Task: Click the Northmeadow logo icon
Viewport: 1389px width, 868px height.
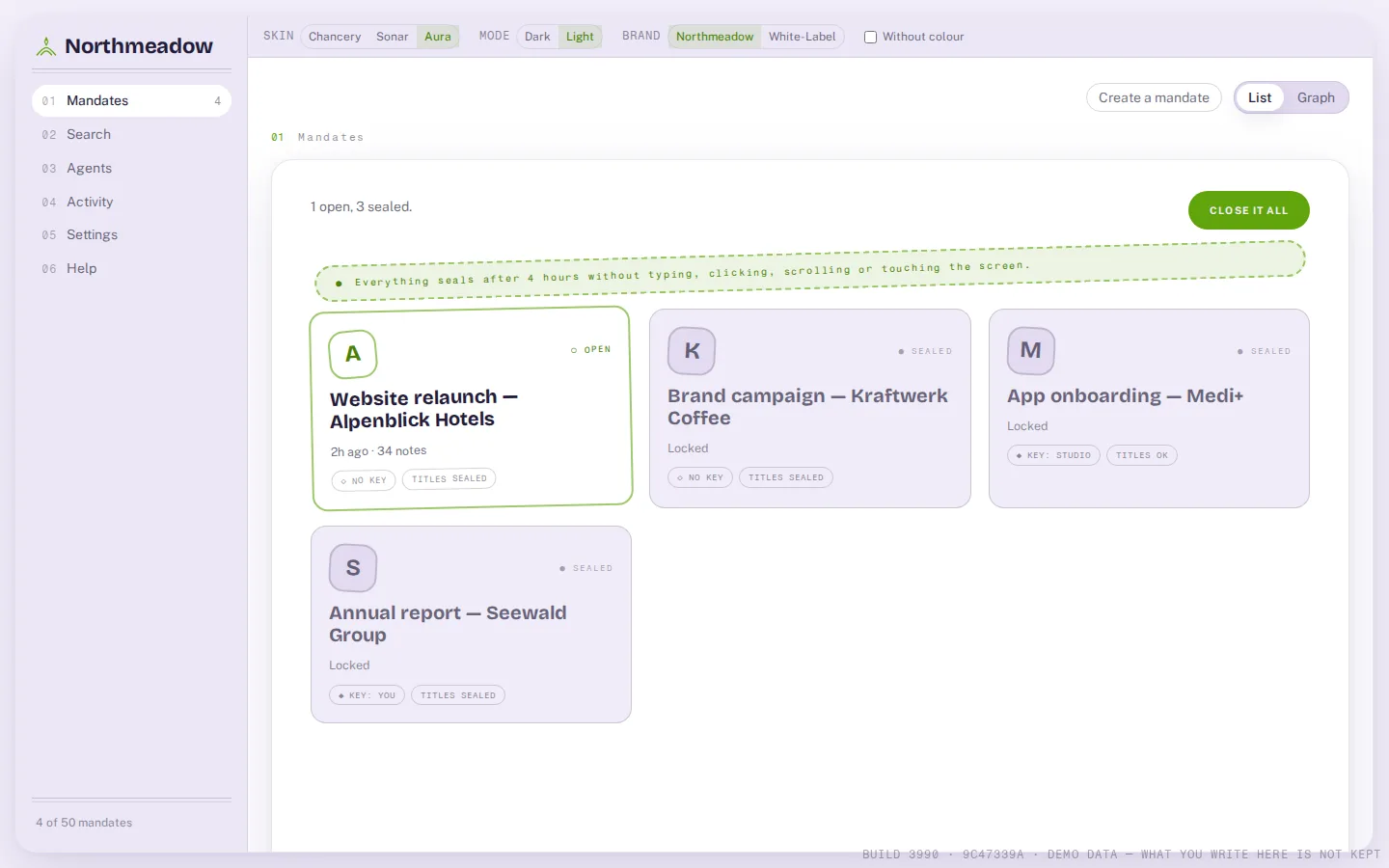Action: click(x=45, y=46)
